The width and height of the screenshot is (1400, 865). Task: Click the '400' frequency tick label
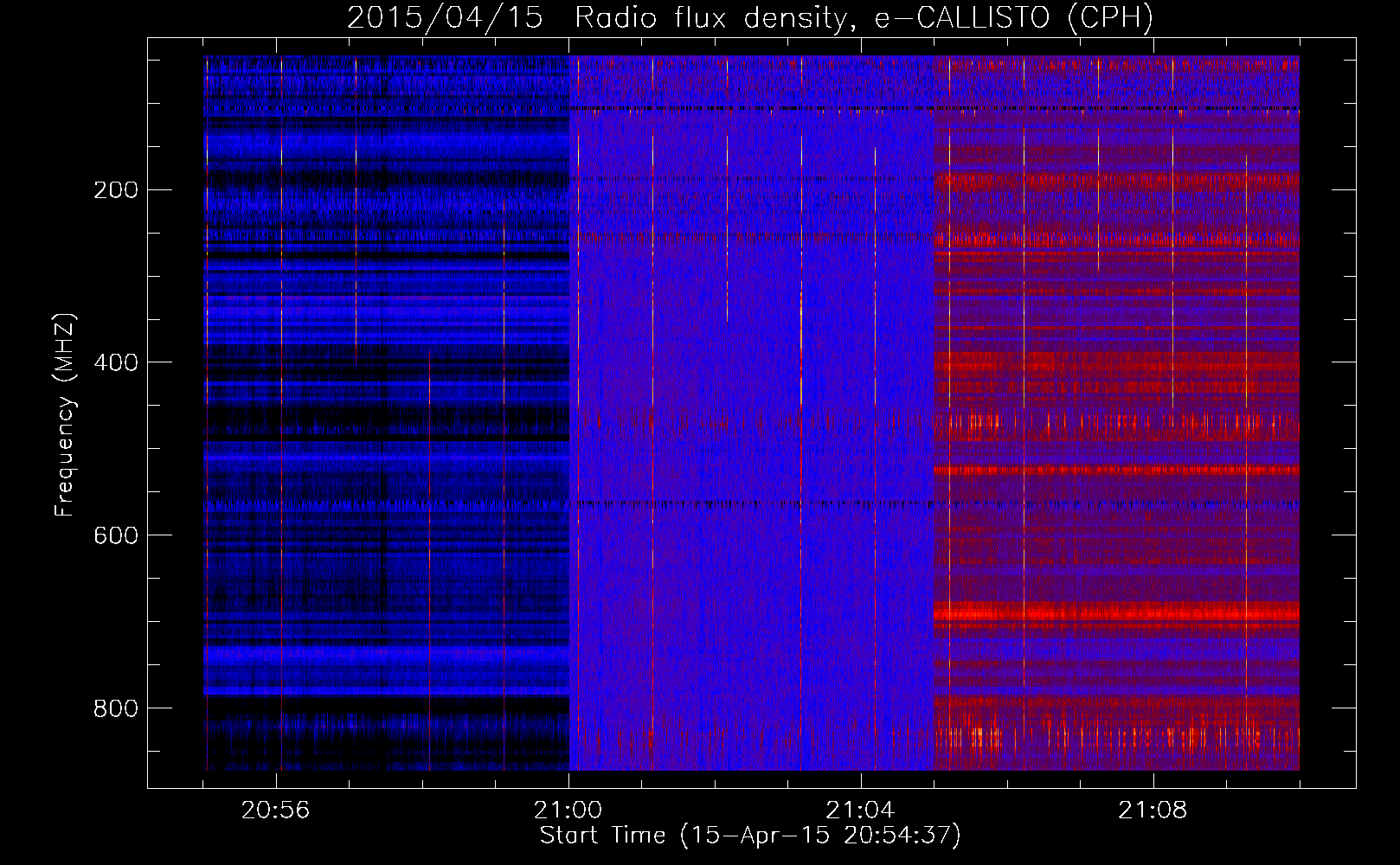(116, 362)
